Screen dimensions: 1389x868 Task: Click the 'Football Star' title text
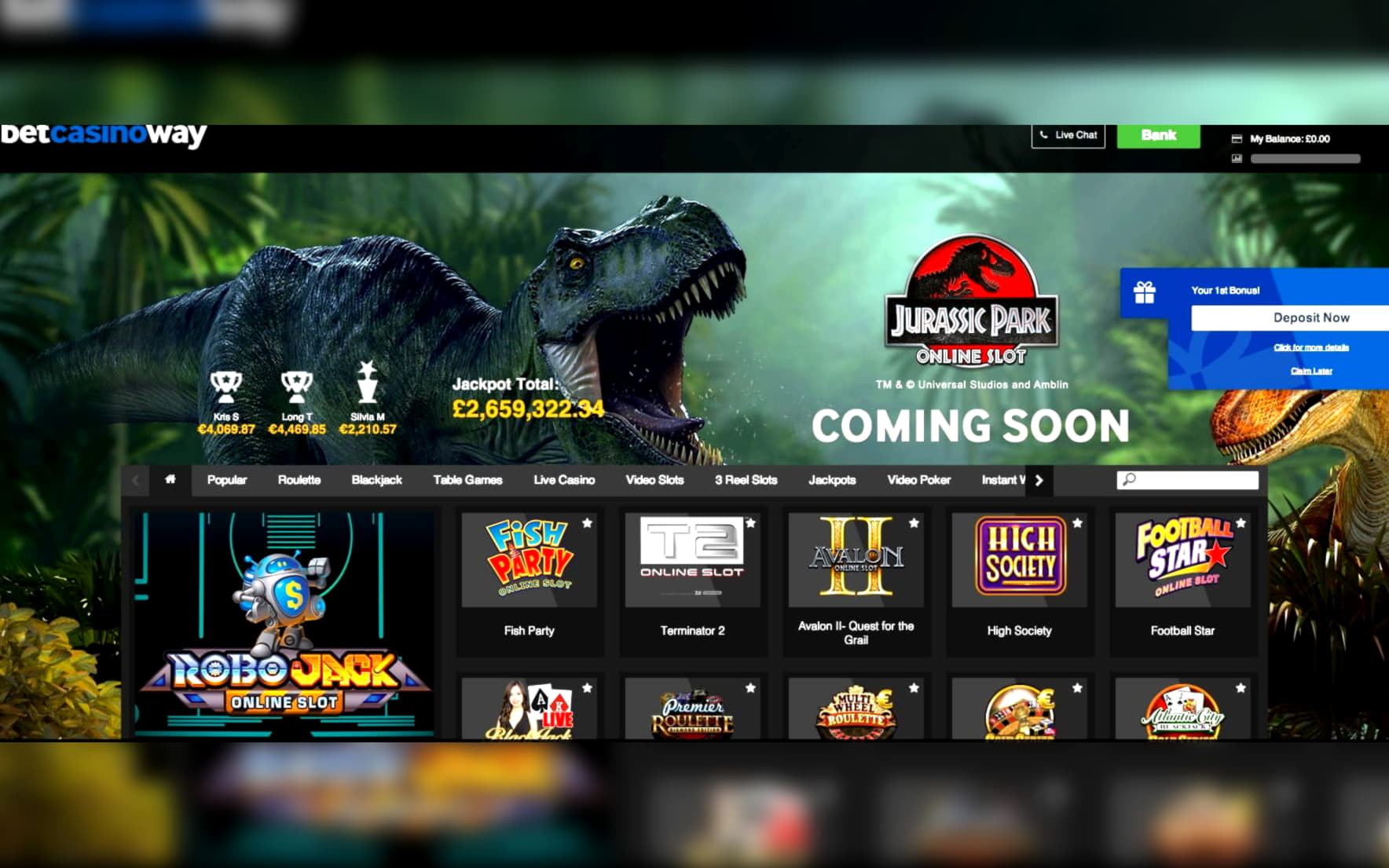1182,631
